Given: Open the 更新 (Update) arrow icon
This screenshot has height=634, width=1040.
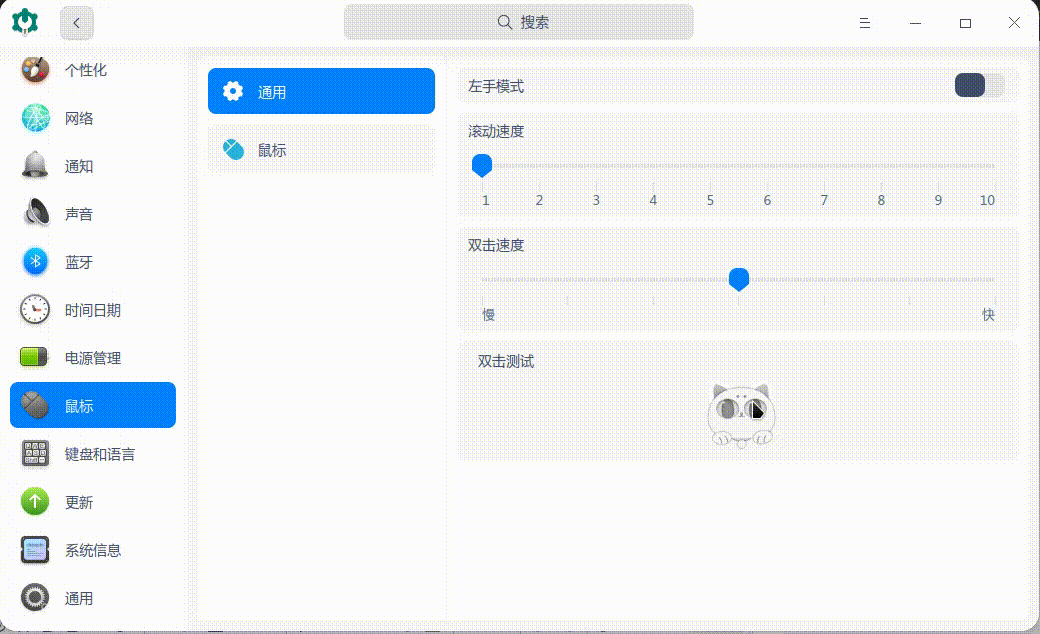Looking at the screenshot, I should coord(34,502).
